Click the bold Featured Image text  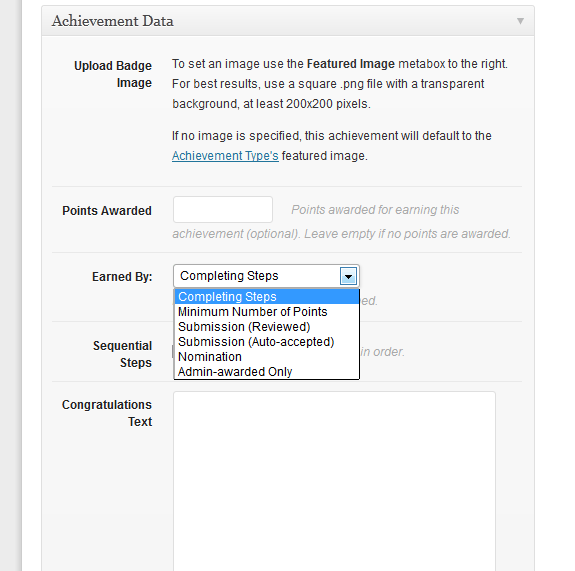tap(351, 64)
